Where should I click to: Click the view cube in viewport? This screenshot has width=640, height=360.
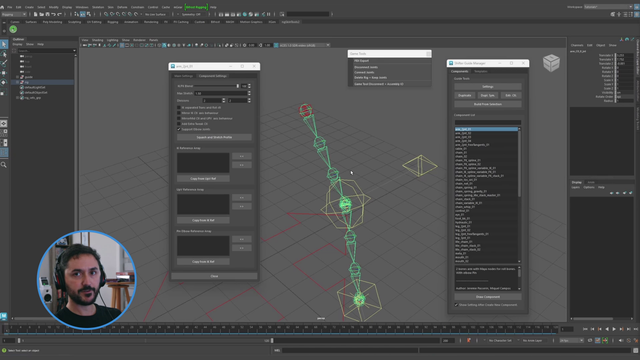[x=551, y=63]
